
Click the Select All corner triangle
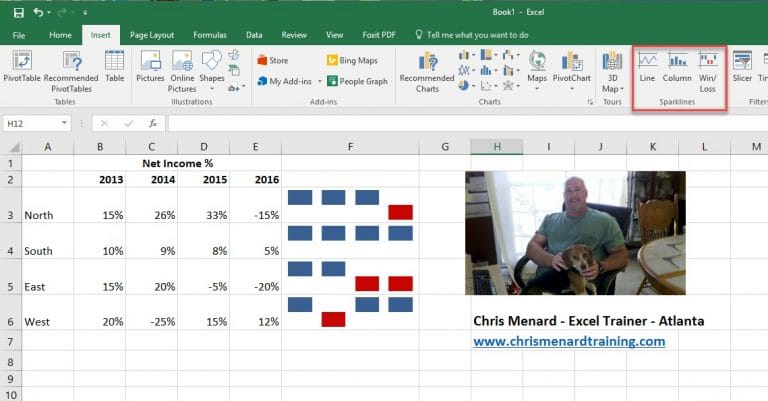pyautogui.click(x=14, y=147)
